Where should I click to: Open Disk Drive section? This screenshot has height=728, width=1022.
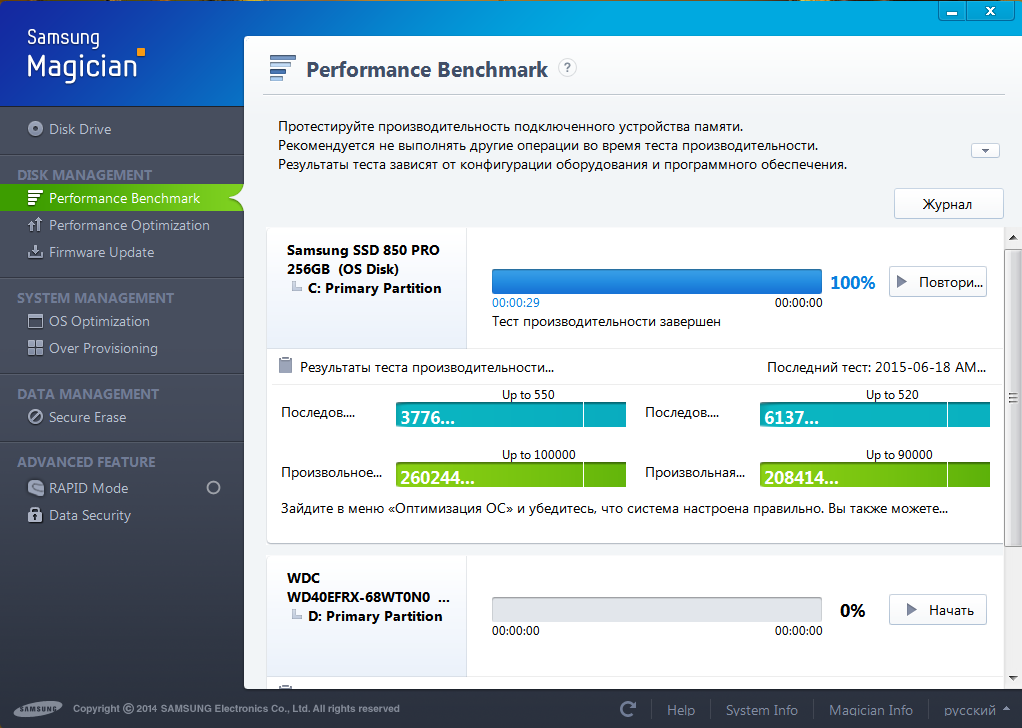80,129
